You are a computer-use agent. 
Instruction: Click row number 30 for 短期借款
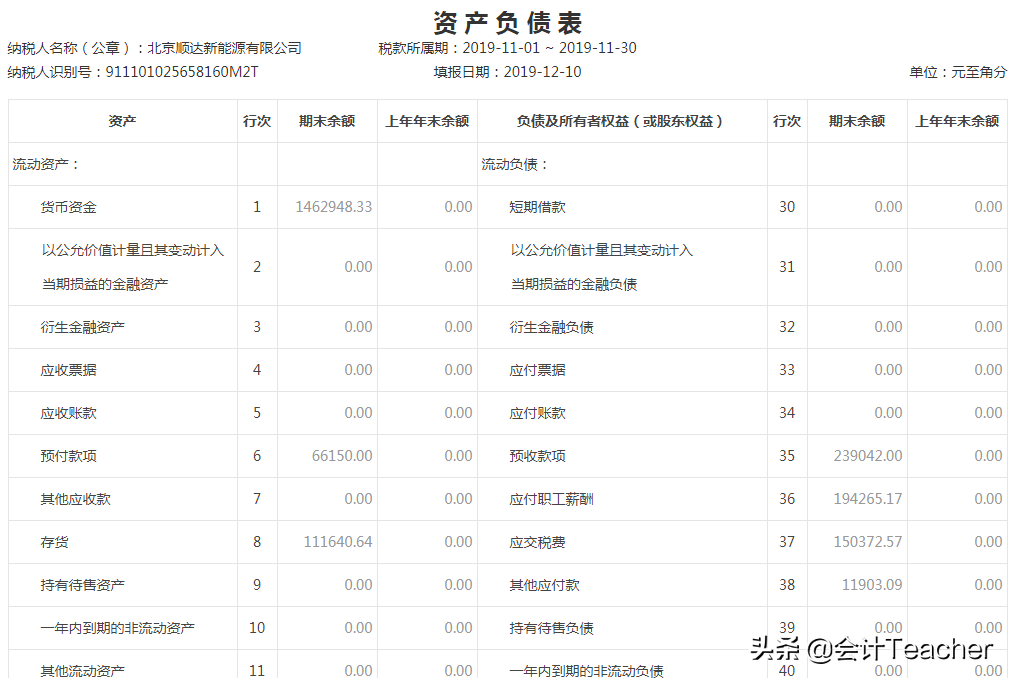(x=787, y=207)
